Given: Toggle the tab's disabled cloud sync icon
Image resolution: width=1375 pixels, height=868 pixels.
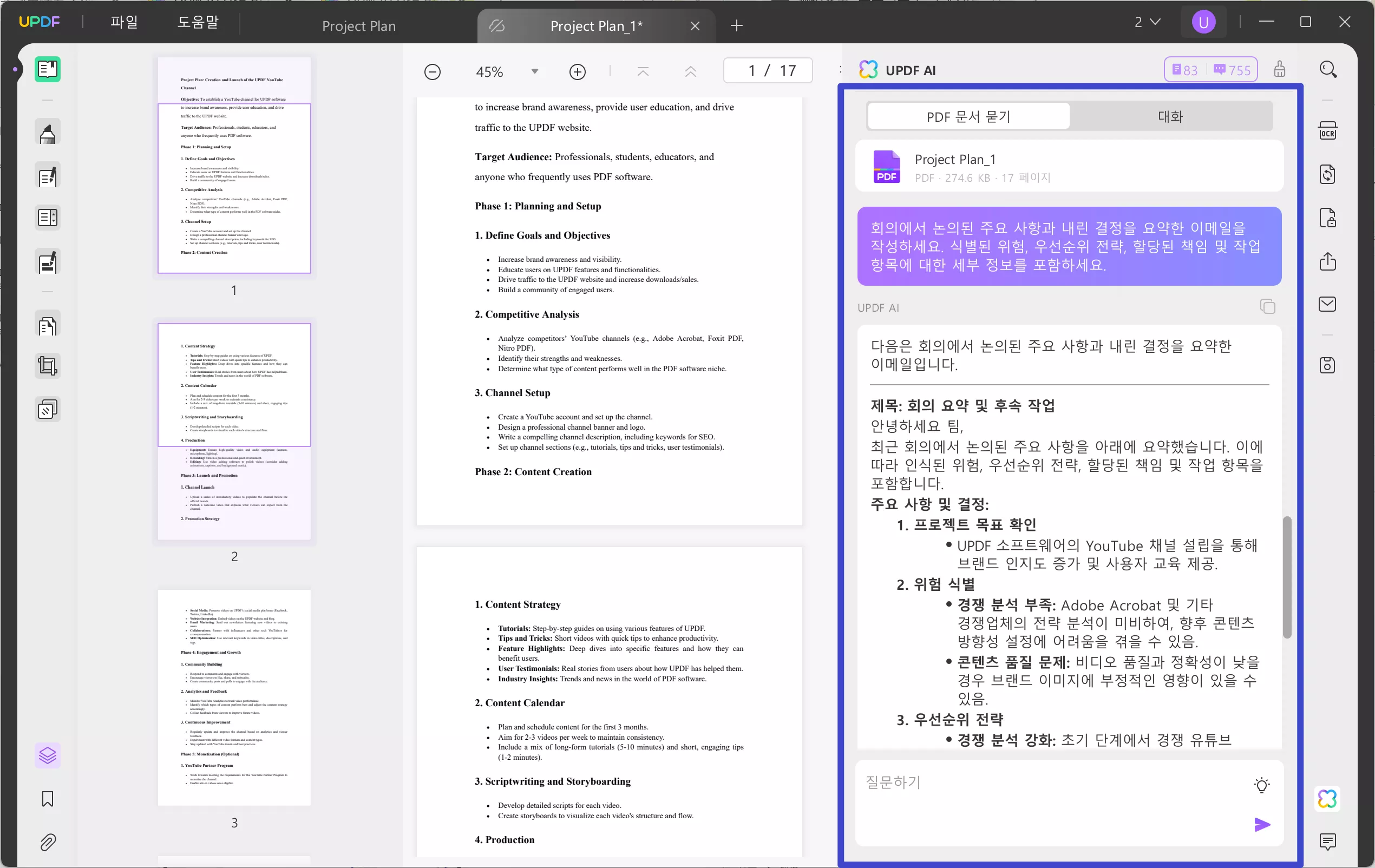Looking at the screenshot, I should (497, 25).
